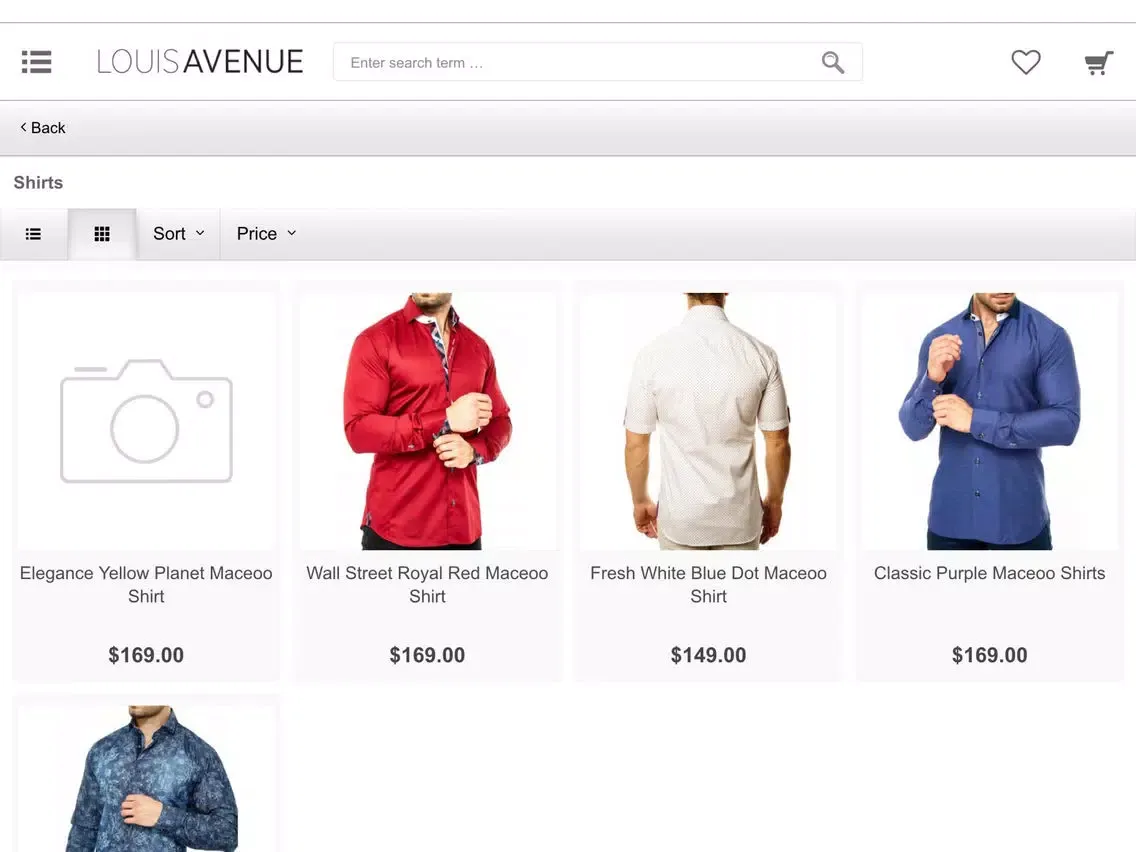Image resolution: width=1136 pixels, height=852 pixels.
Task: Click the $169.00 price under Wall Street shirt
Action: click(427, 655)
